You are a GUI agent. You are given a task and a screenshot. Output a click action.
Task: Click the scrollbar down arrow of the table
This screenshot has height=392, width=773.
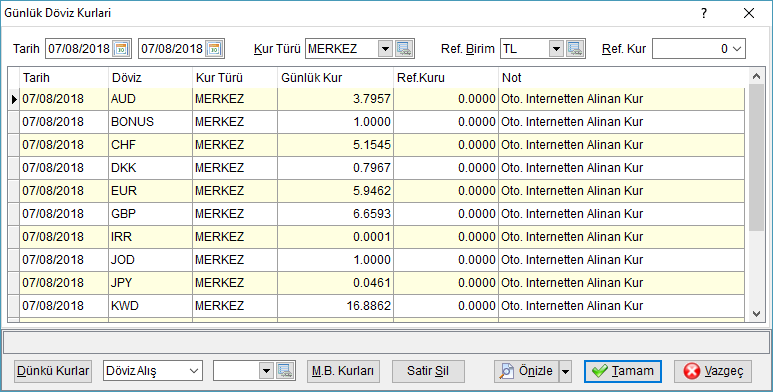(x=756, y=314)
